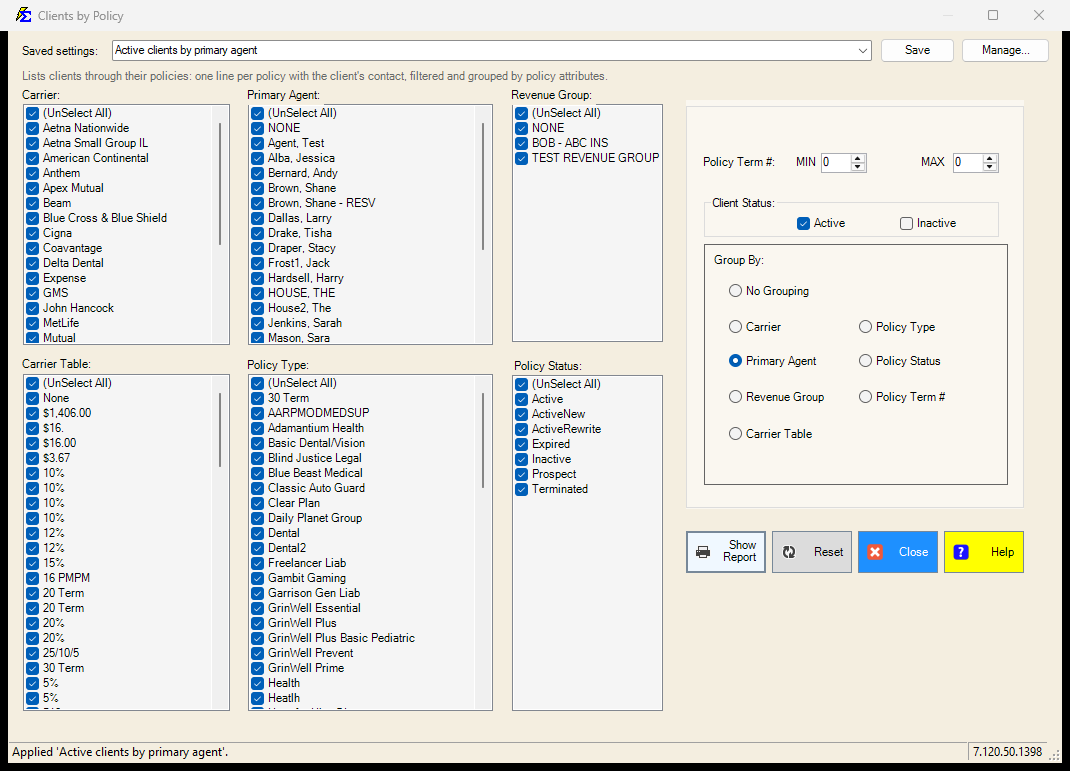Click the blue Close button
The width and height of the screenshot is (1070, 771).
(897, 552)
